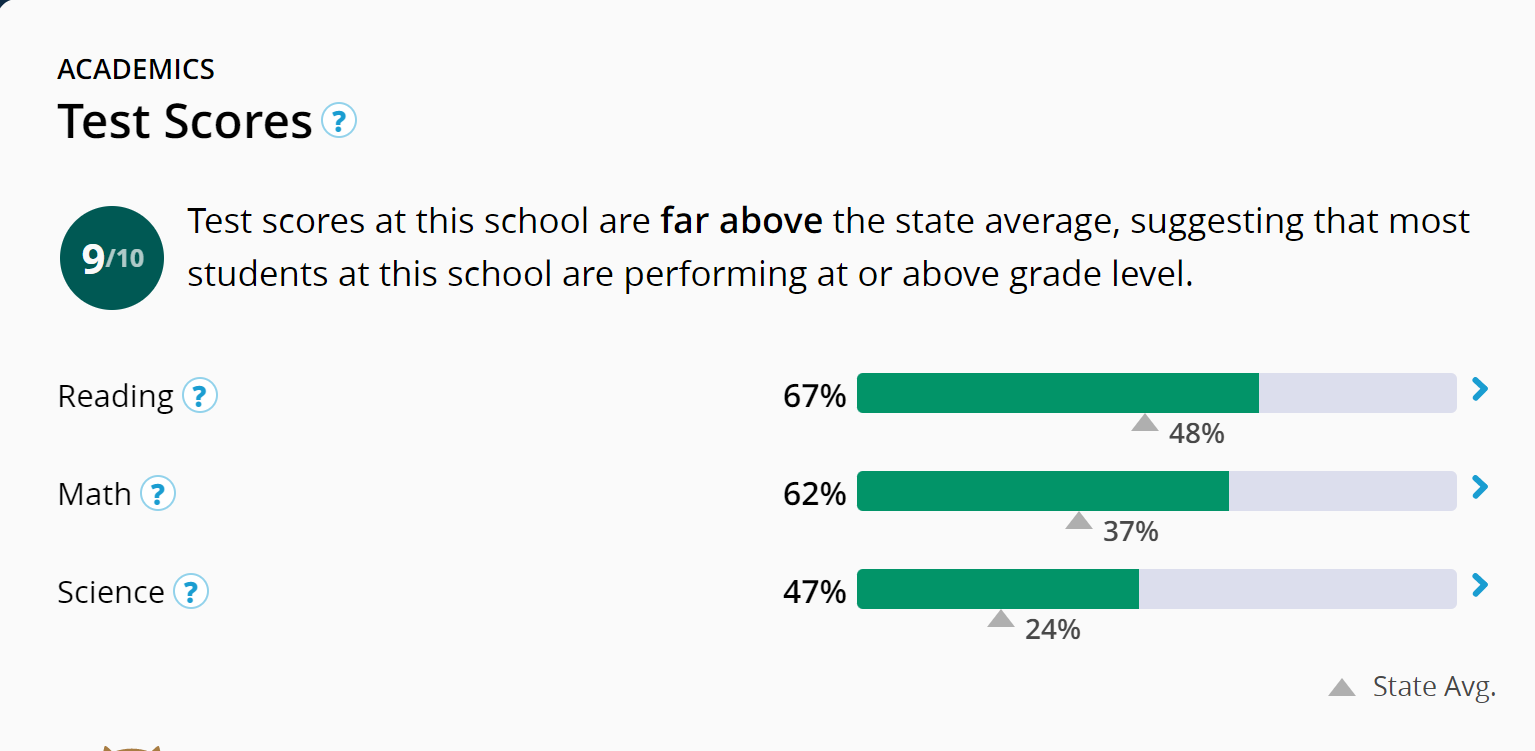Image resolution: width=1535 pixels, height=751 pixels.
Task: Click the help icon beside Test Scores
Action: click(x=339, y=122)
